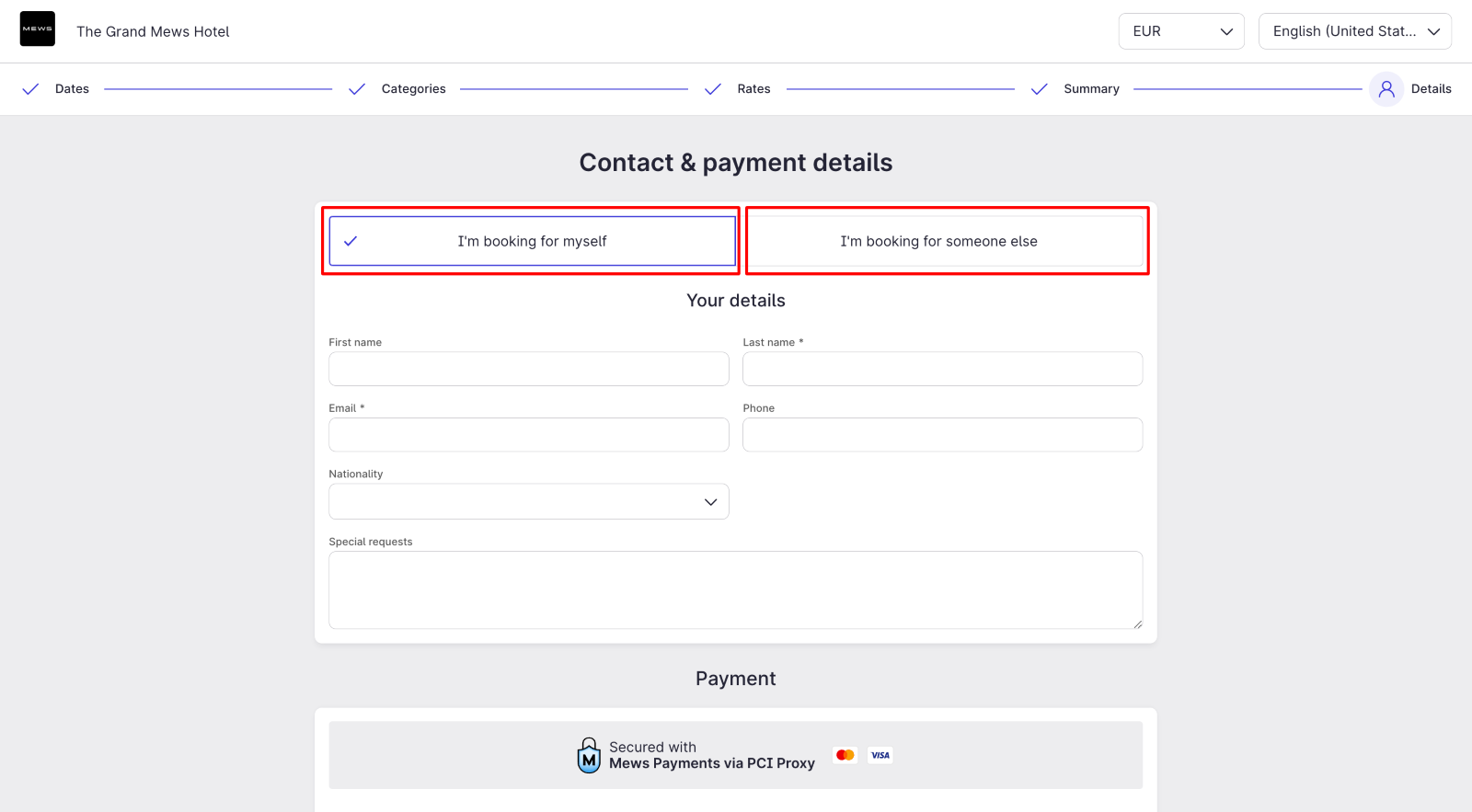1472x812 pixels.
Task: Click the Categories step checkmark icon
Action: [x=357, y=89]
